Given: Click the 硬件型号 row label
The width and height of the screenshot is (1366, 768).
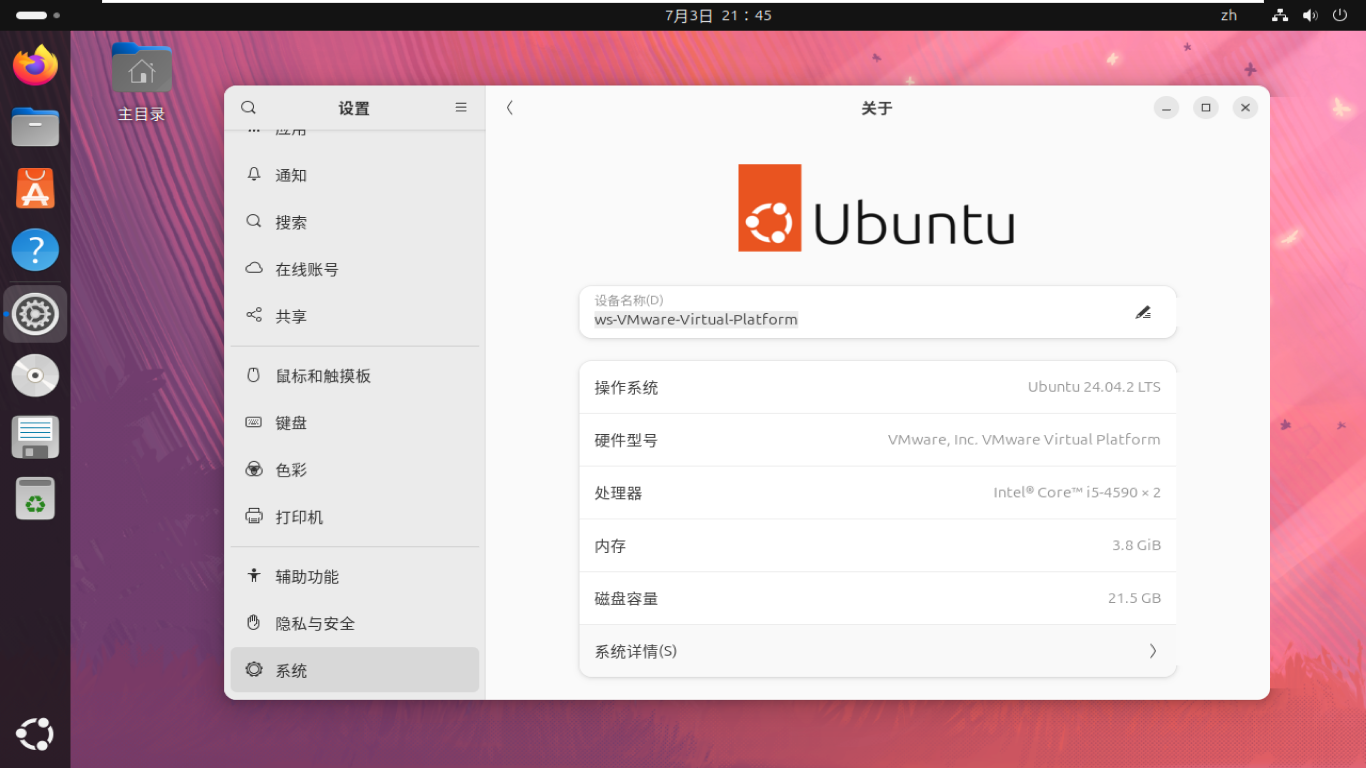Looking at the screenshot, I should pos(626,440).
